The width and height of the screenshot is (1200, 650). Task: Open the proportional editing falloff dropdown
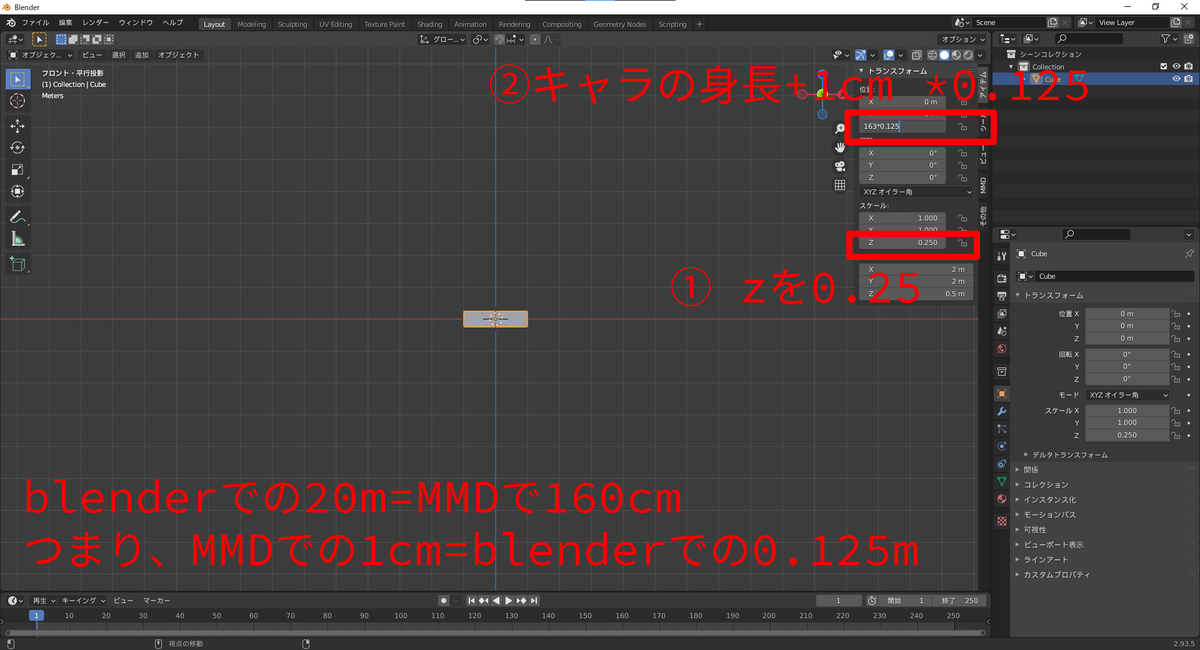[x=550, y=39]
